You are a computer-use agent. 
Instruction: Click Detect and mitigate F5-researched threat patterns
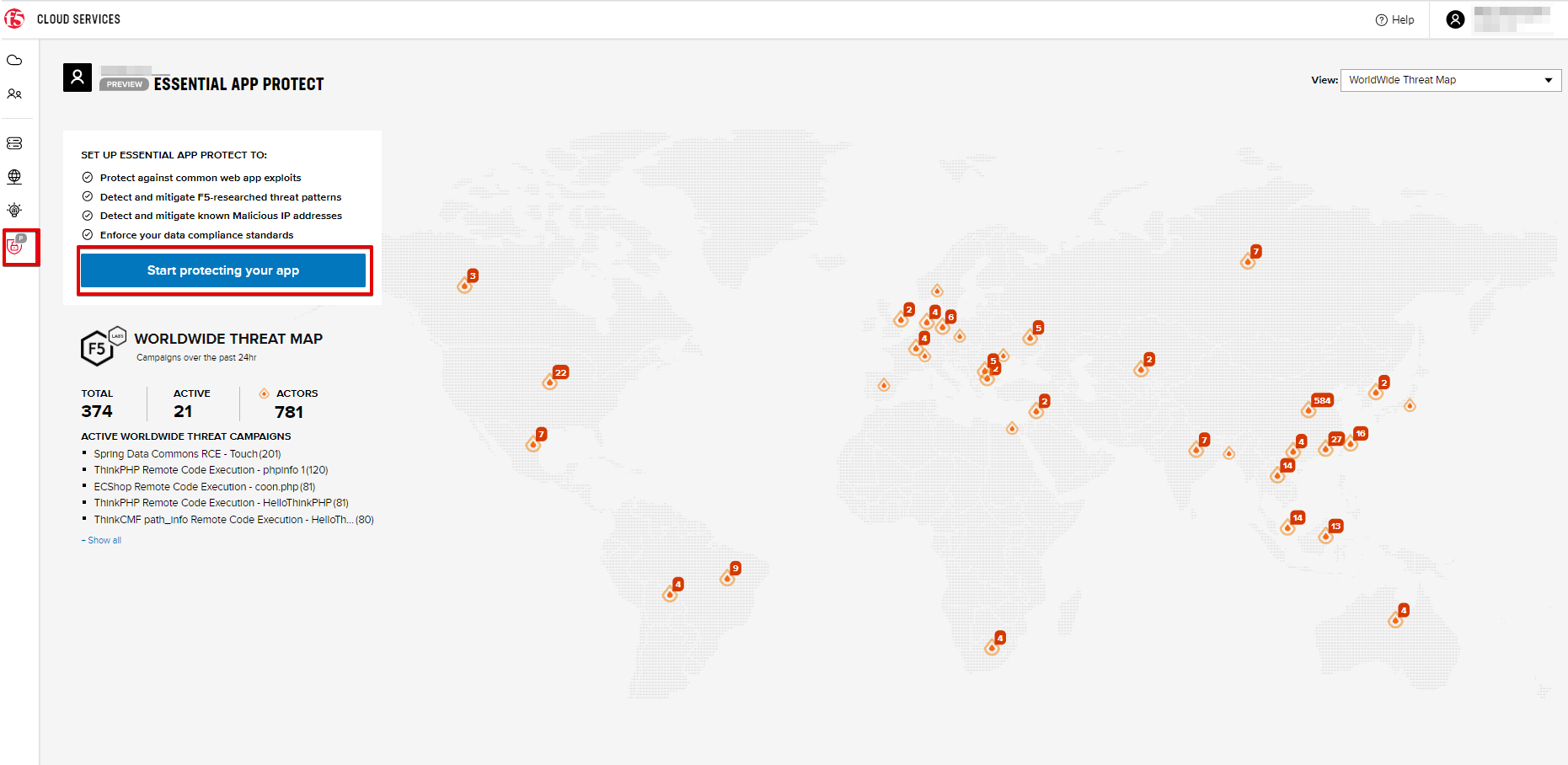[221, 197]
